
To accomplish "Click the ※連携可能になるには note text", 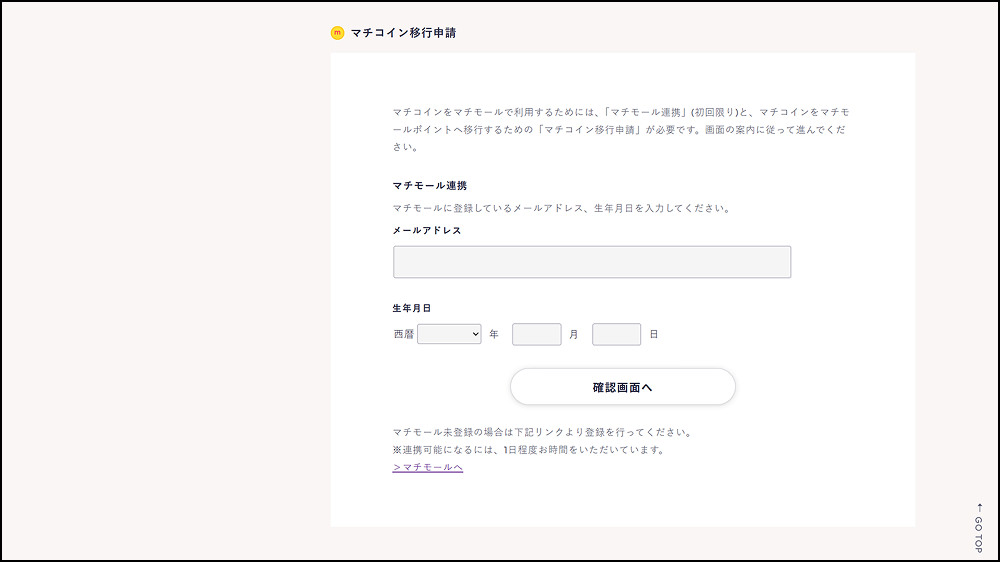I will (528, 450).
